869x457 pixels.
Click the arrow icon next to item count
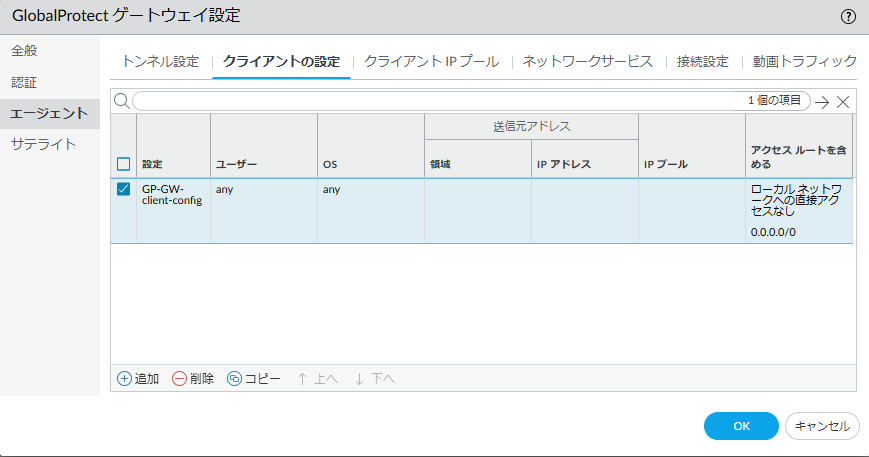coord(822,102)
